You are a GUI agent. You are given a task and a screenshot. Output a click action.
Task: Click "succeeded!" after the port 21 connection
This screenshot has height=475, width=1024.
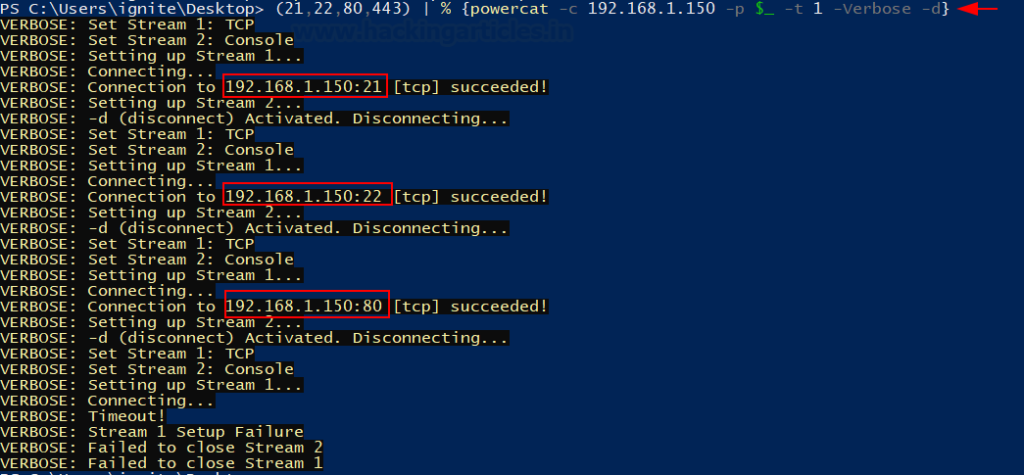tap(499, 87)
